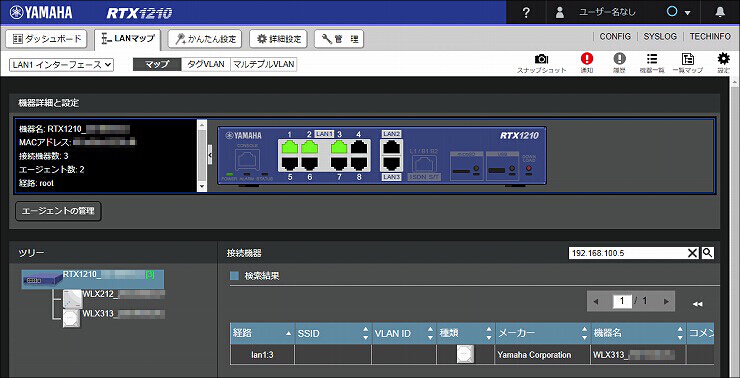Open the help question mark icon
This screenshot has width=740, height=378.
point(527,13)
